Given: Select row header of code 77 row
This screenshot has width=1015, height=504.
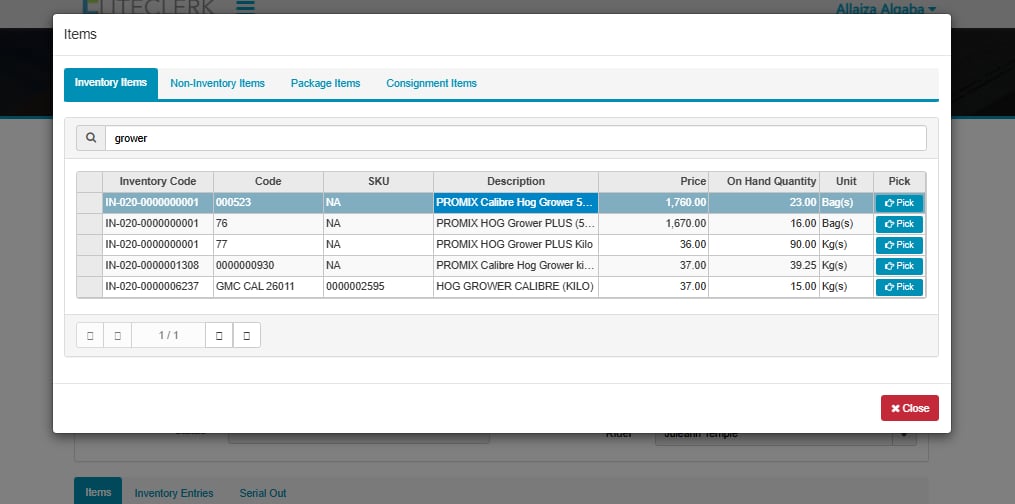Looking at the screenshot, I should tap(89, 245).
